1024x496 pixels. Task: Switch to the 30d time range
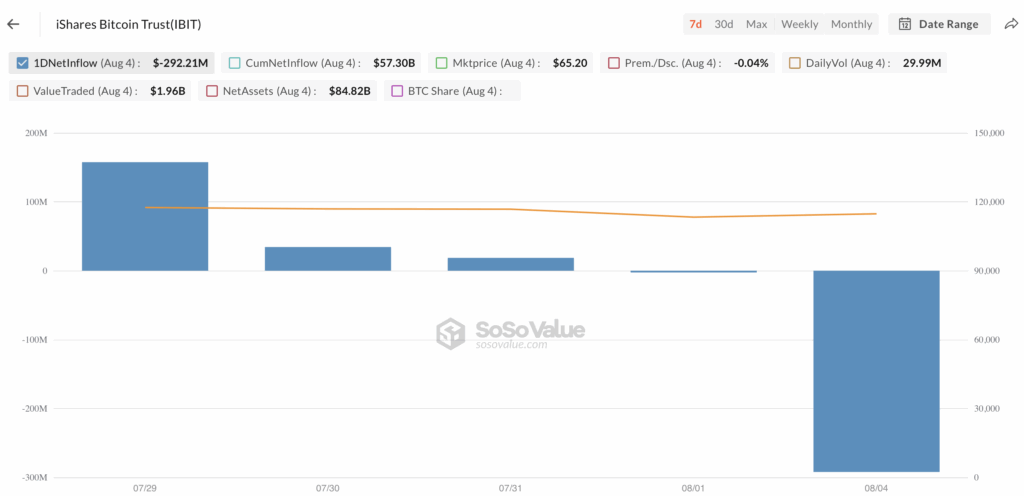[724, 24]
